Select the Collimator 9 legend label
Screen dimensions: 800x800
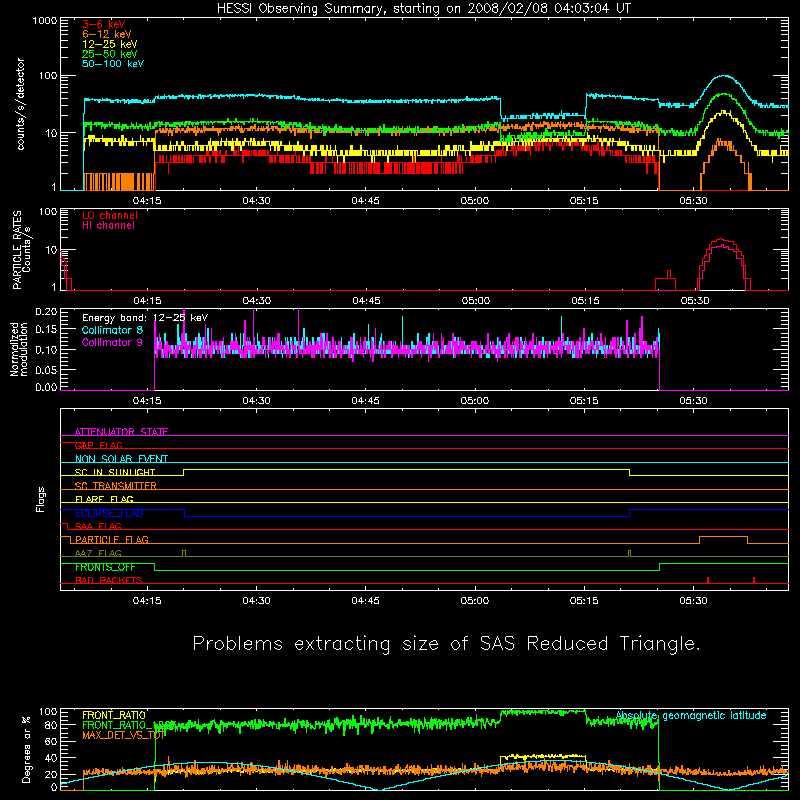(x=112, y=342)
